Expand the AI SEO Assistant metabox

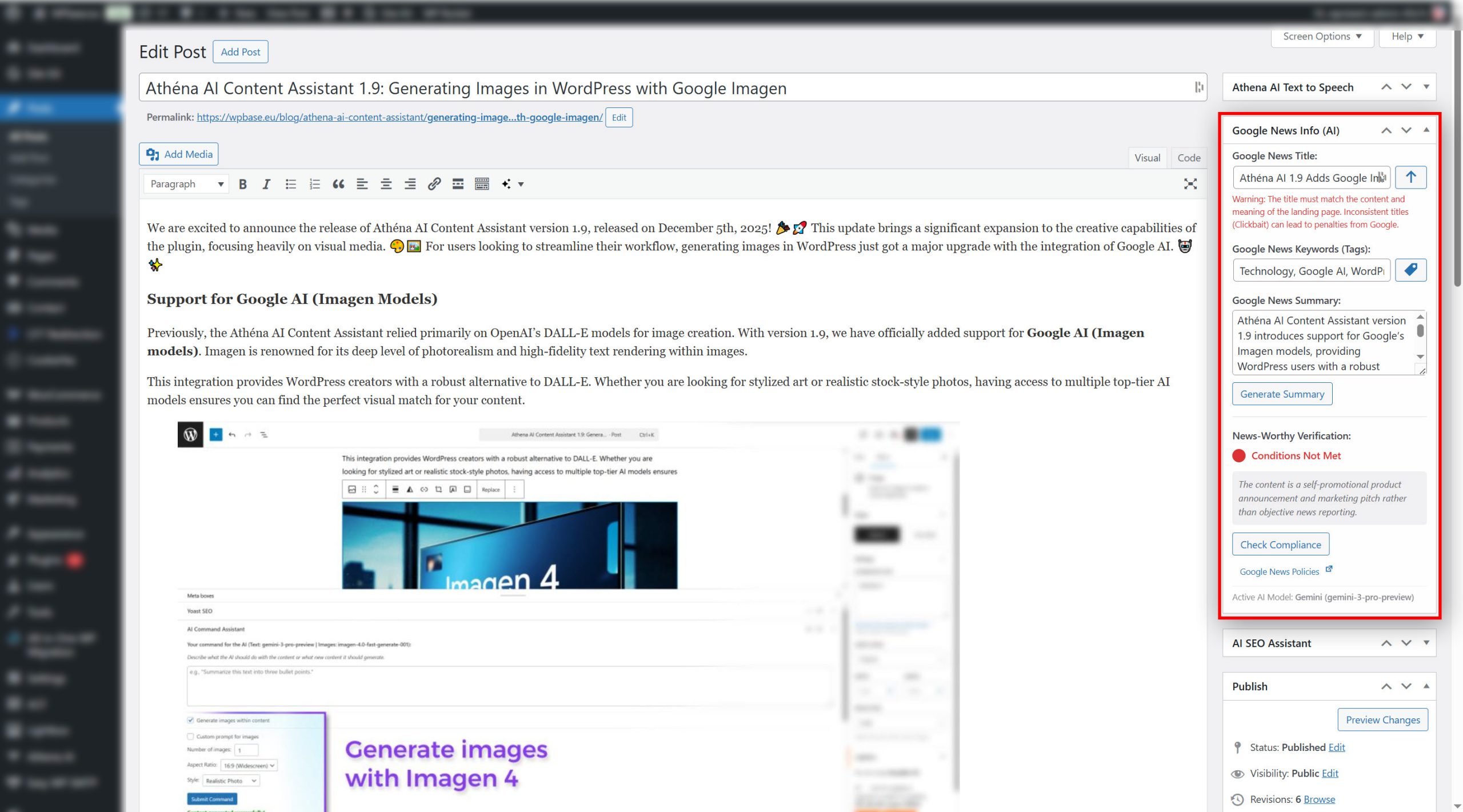(1426, 643)
